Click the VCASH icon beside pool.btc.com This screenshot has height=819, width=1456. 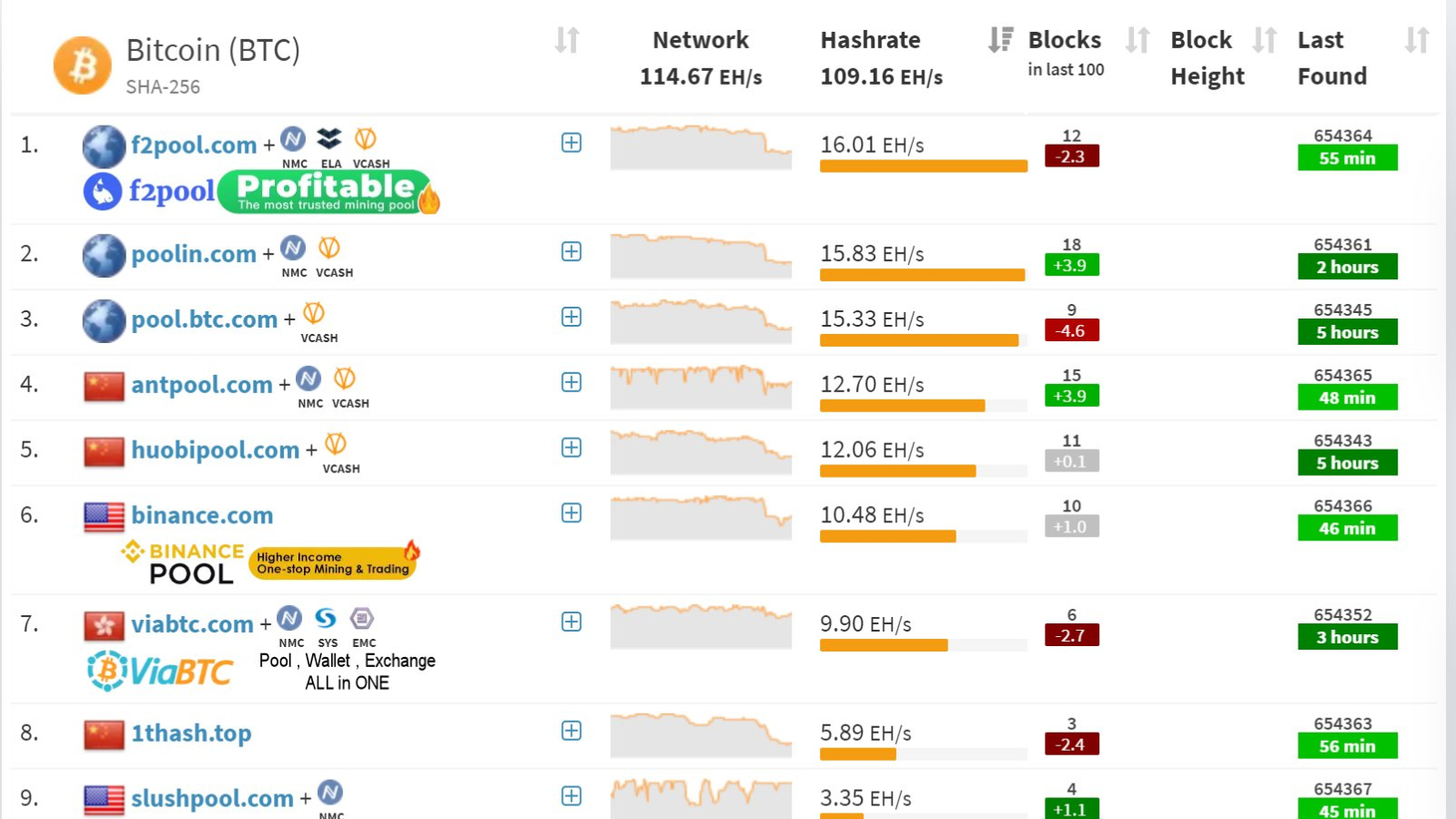pos(314,313)
